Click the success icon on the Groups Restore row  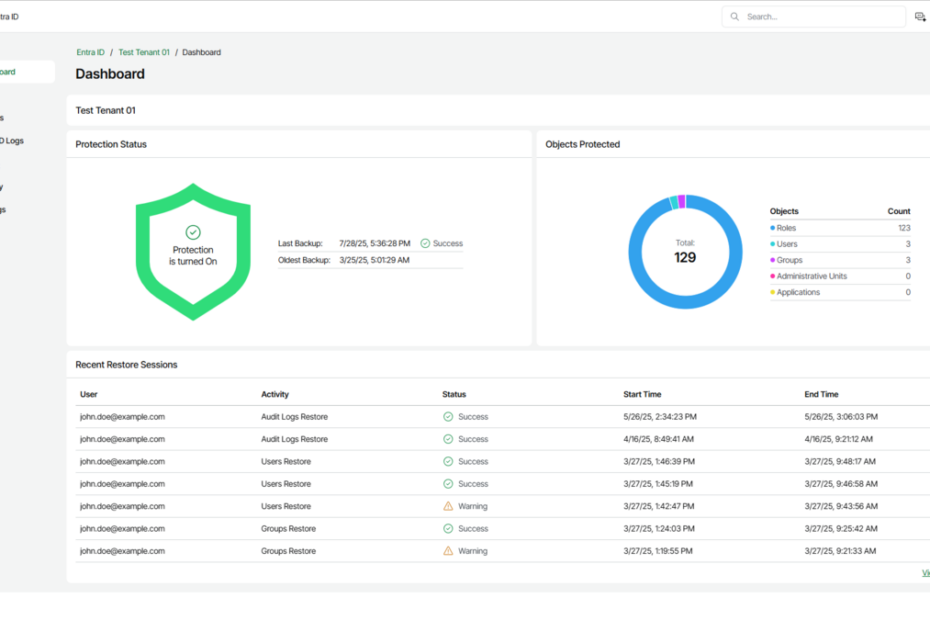click(x=448, y=529)
